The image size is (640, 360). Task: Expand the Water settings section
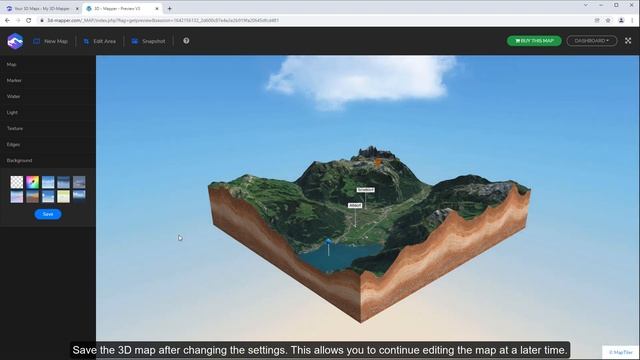coord(48,96)
